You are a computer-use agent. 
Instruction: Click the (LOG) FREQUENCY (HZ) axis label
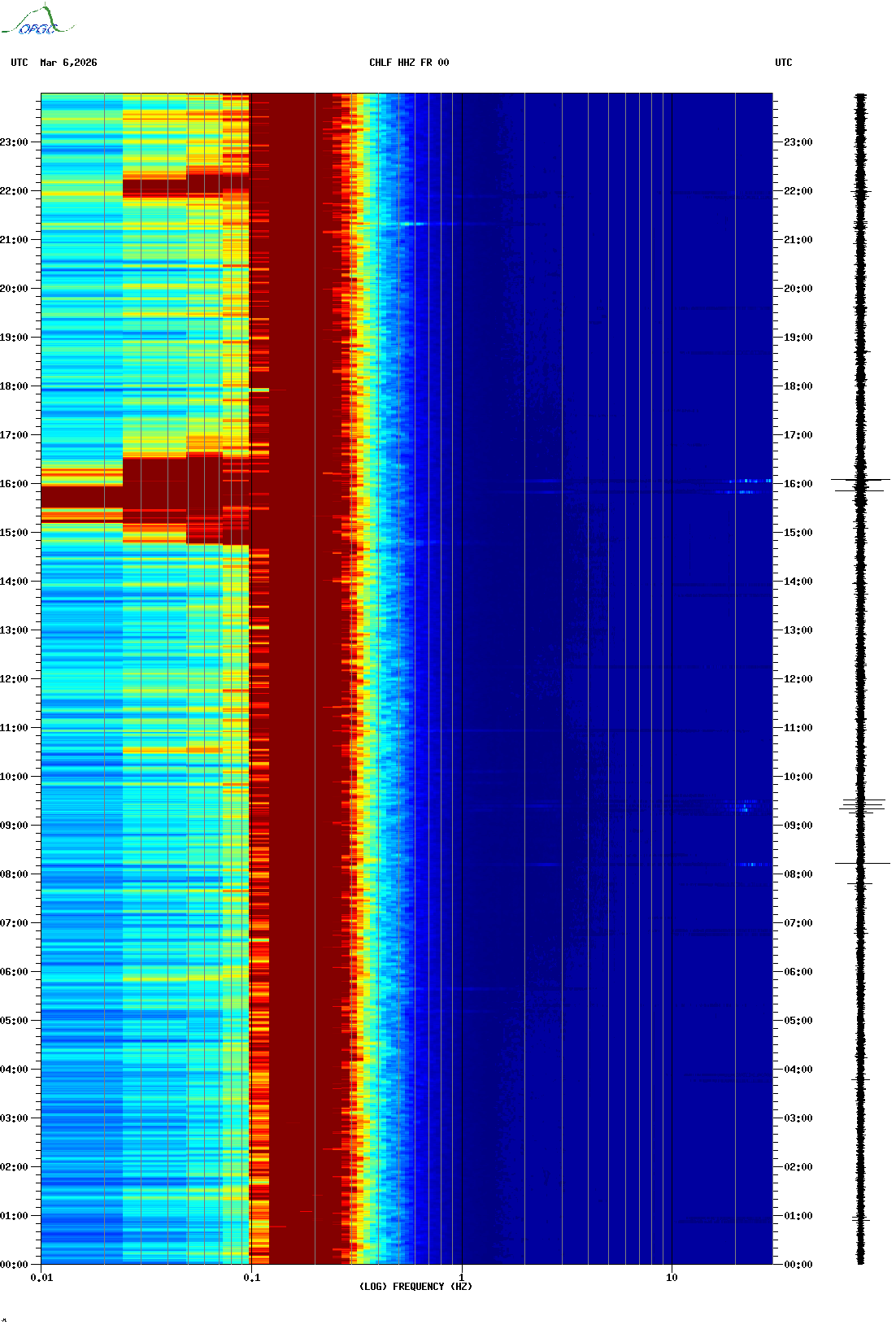(x=415, y=1286)
